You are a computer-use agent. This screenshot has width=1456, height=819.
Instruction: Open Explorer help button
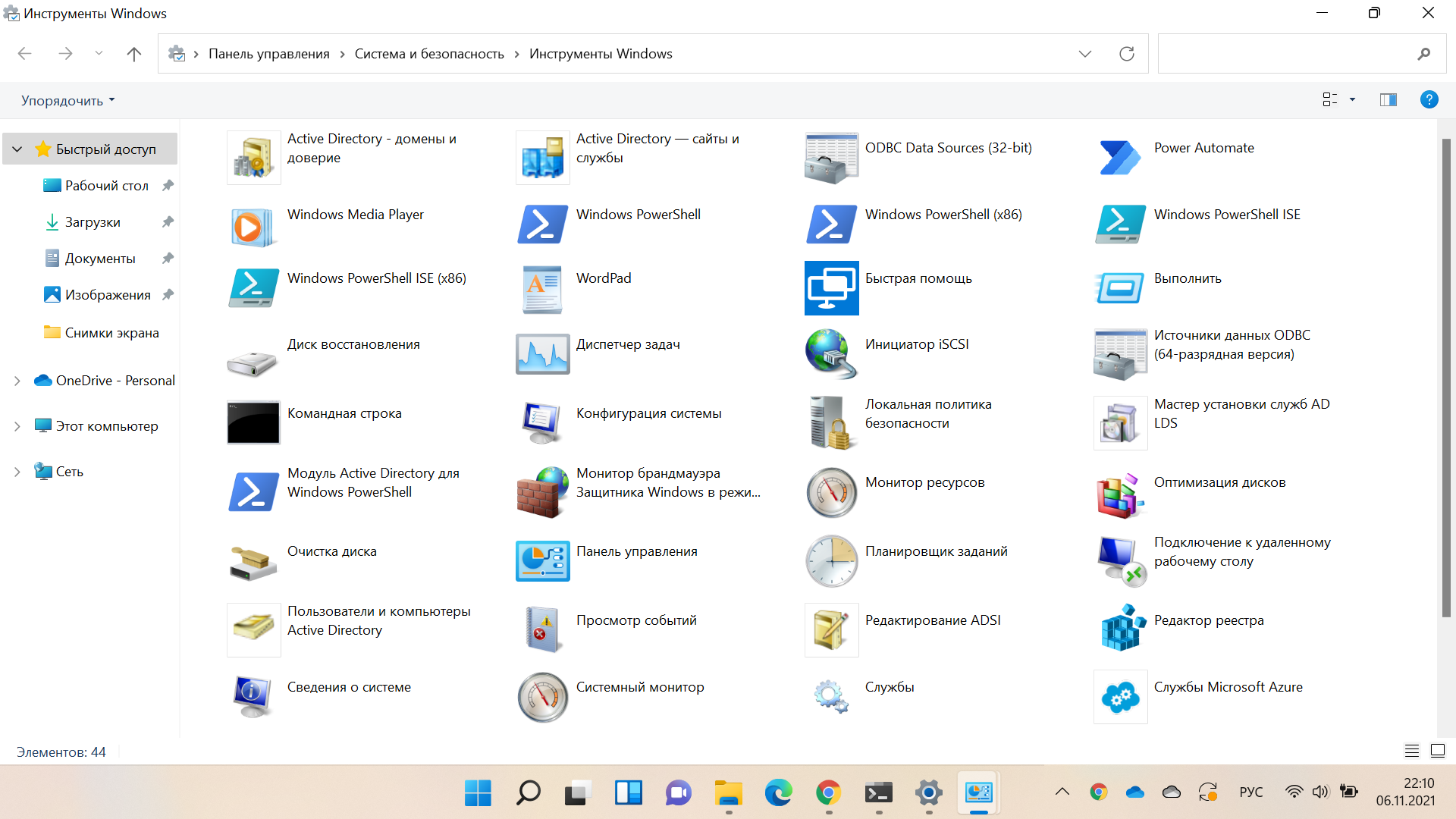click(1429, 100)
